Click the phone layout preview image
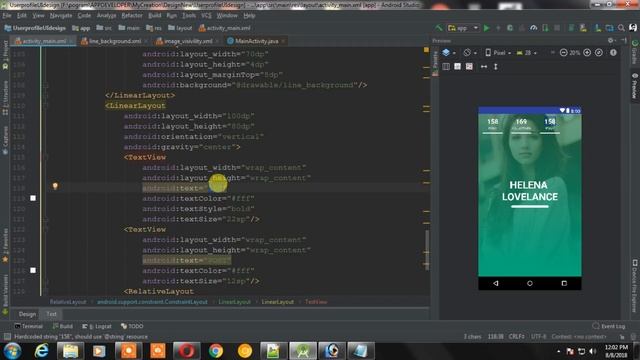640x360 pixels. click(530, 198)
